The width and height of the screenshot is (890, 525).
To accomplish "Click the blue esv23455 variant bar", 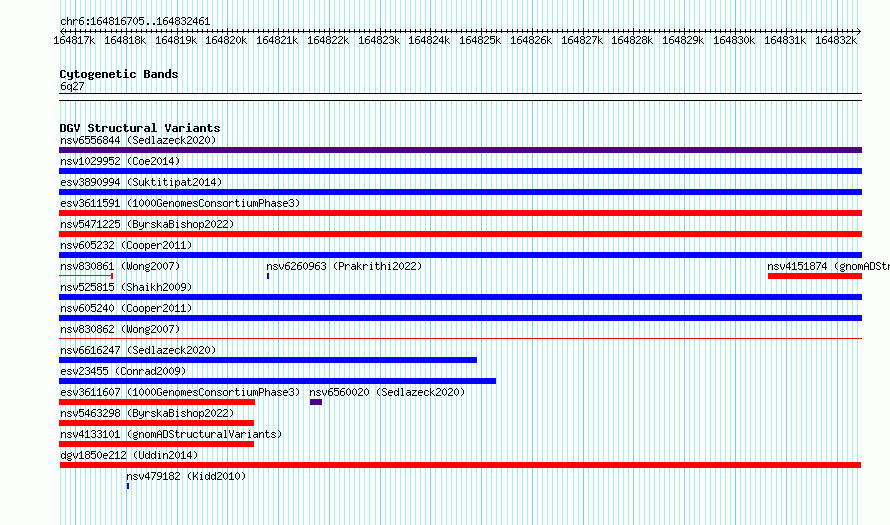I will pos(278,381).
